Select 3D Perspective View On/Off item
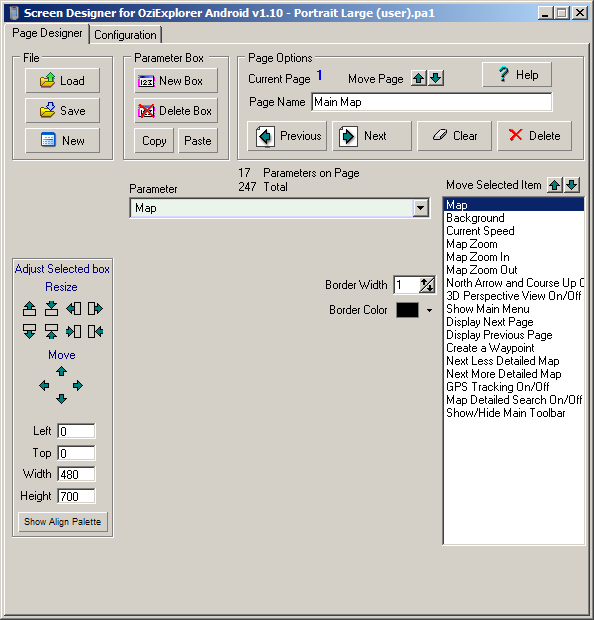This screenshot has height=620, width=594. pos(514,296)
